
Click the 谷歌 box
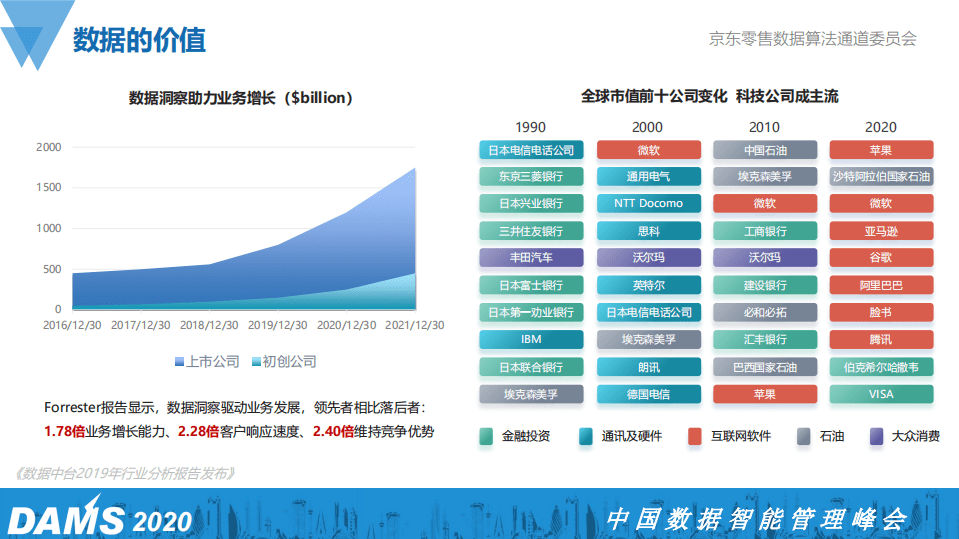(x=881, y=258)
